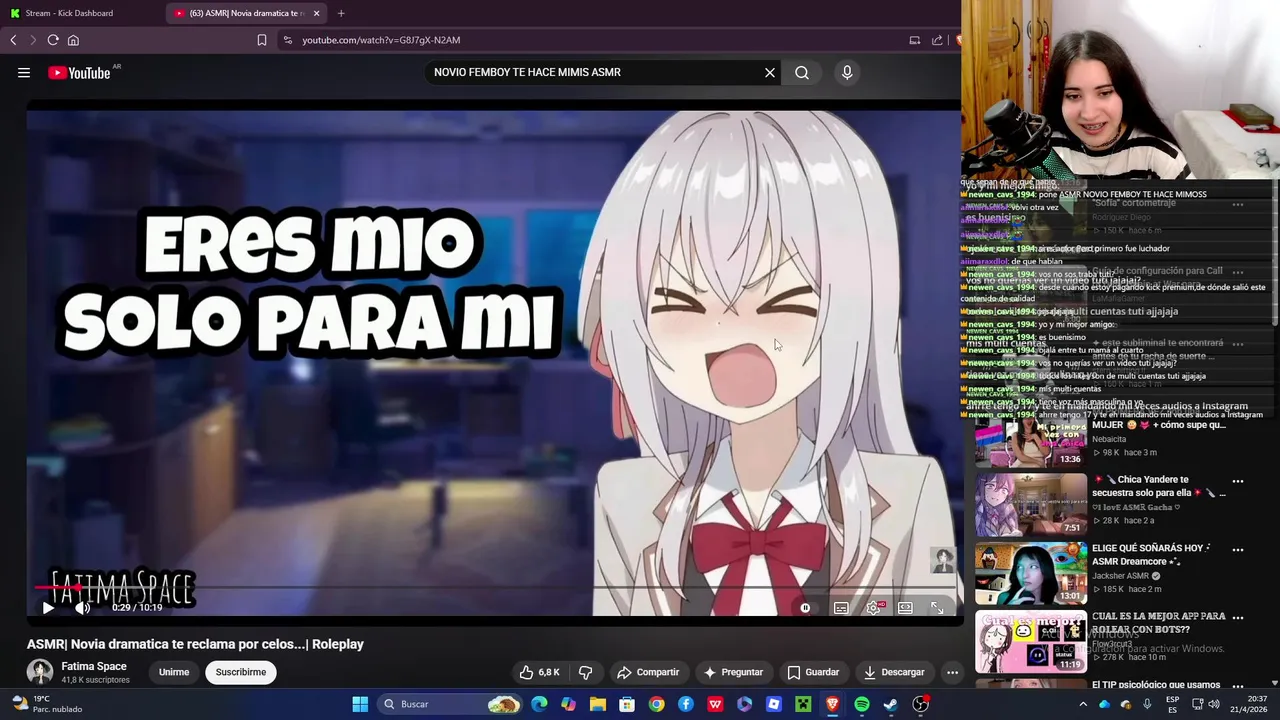Reload the current browser page

click(53, 40)
